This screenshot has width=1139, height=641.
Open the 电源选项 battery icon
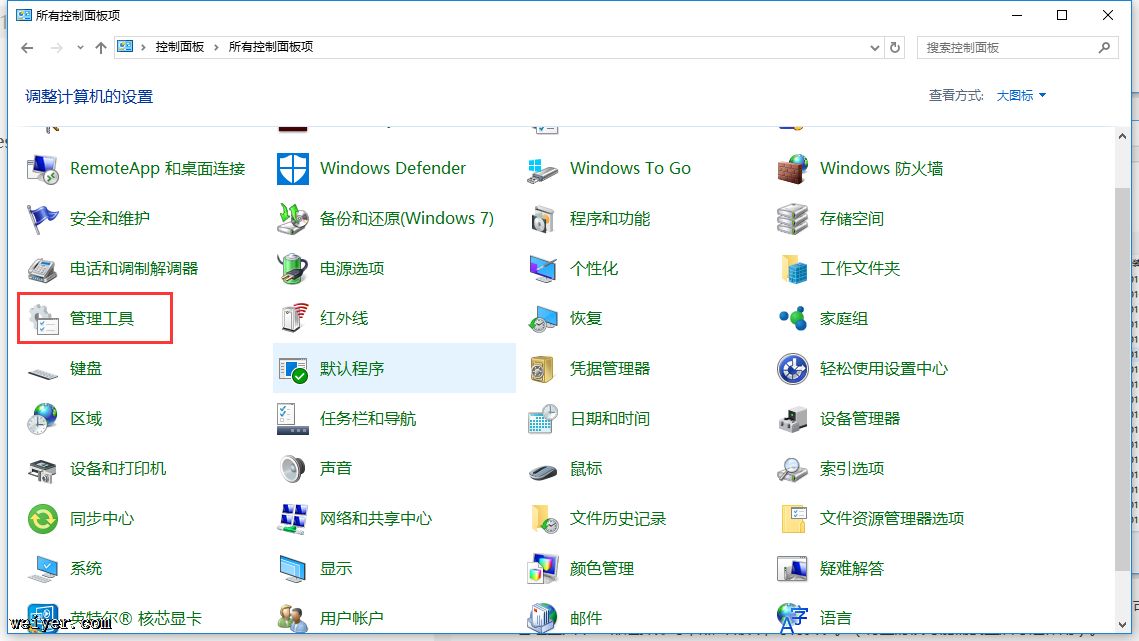pos(293,268)
